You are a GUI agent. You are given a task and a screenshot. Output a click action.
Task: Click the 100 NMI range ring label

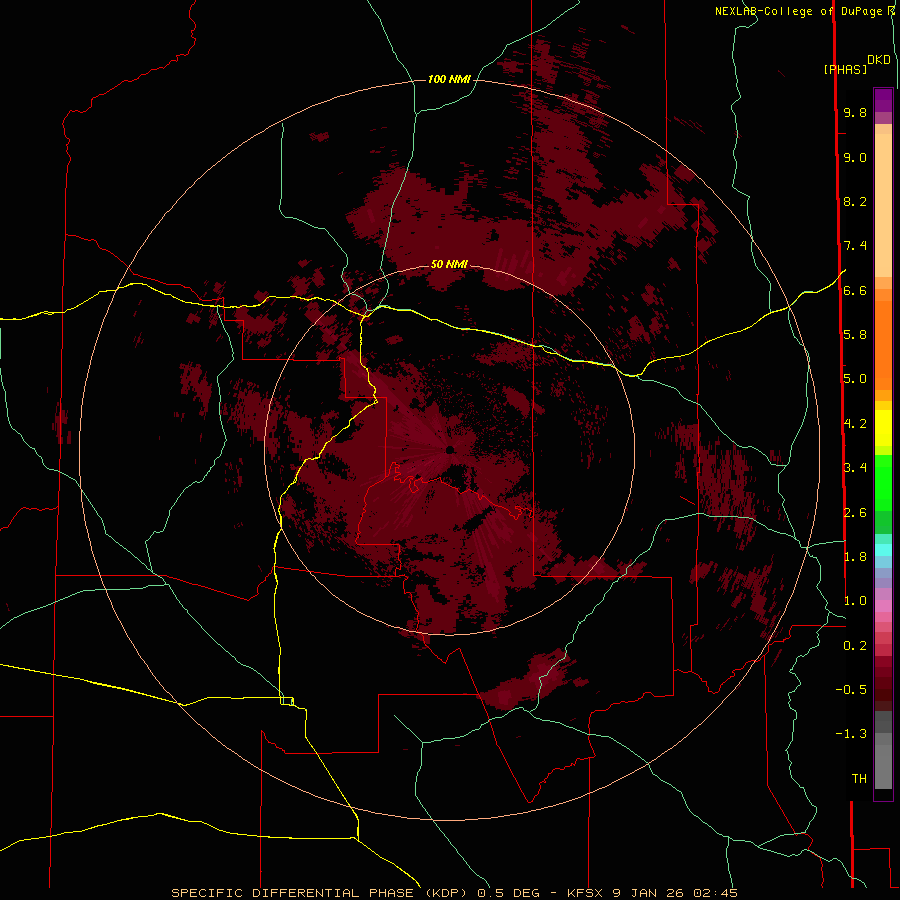click(x=449, y=79)
